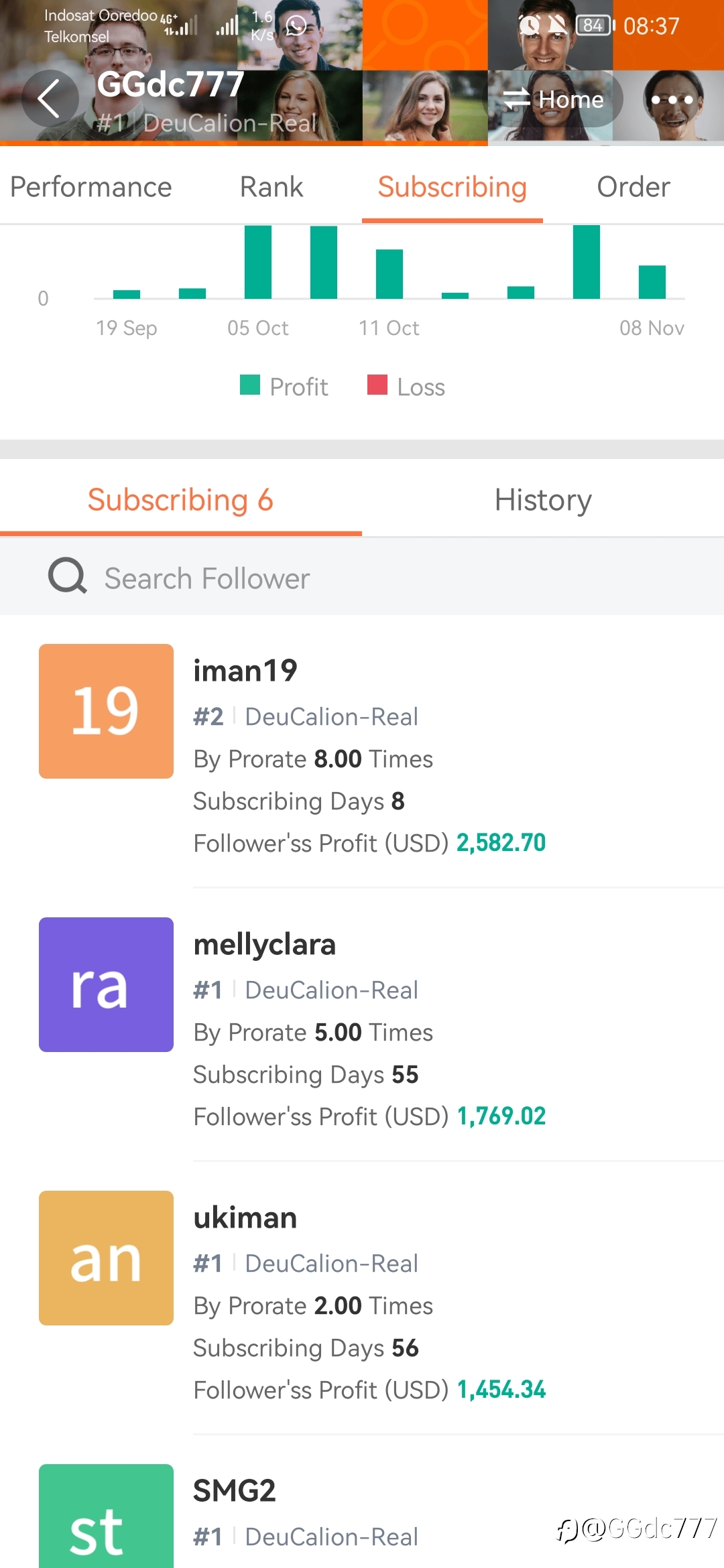Toggle the Loss legend marker
Screen dimensions: 724x1568
[x=377, y=385]
